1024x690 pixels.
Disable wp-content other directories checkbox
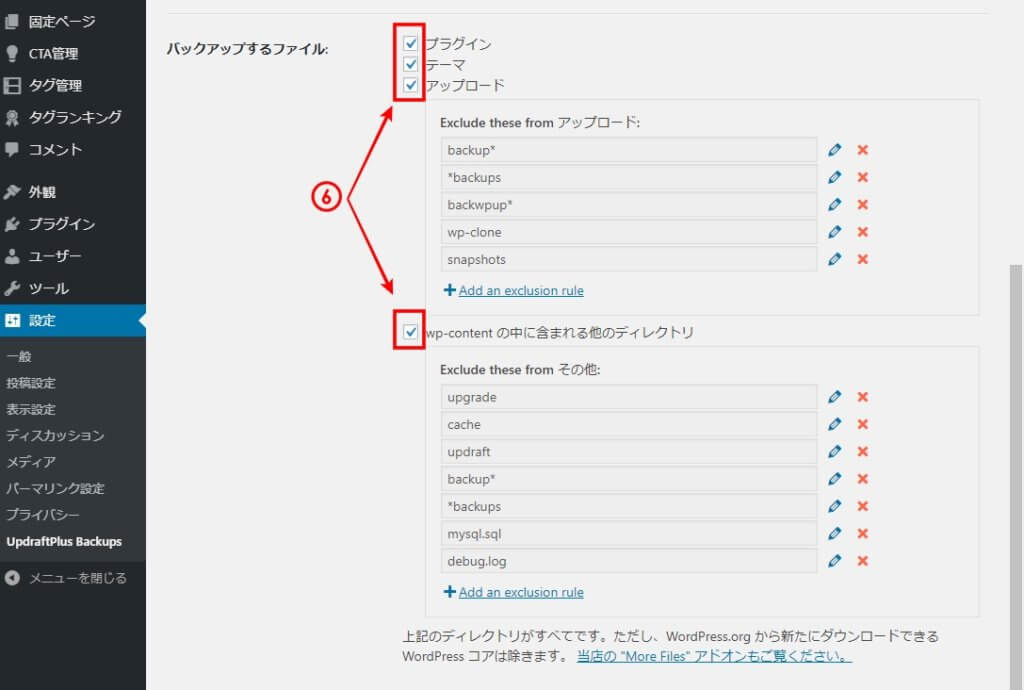point(411,332)
